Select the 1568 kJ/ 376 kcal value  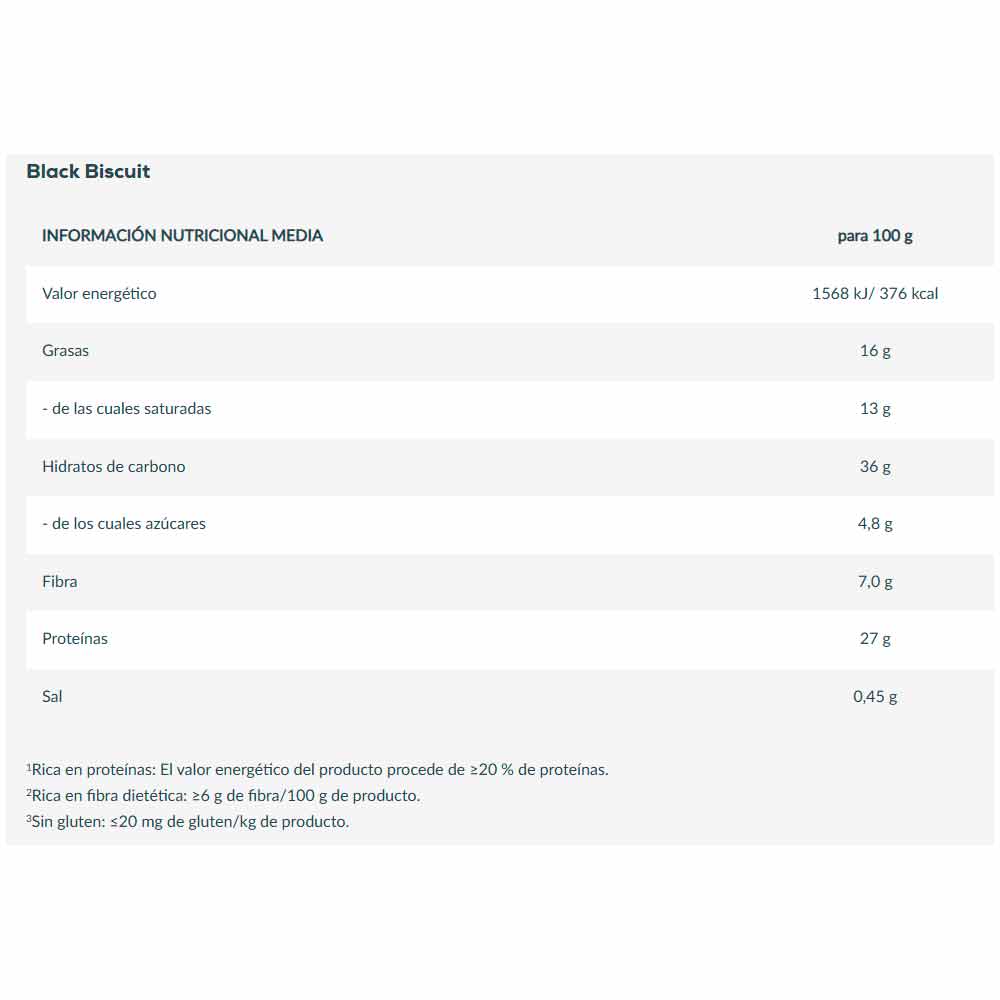875,294
